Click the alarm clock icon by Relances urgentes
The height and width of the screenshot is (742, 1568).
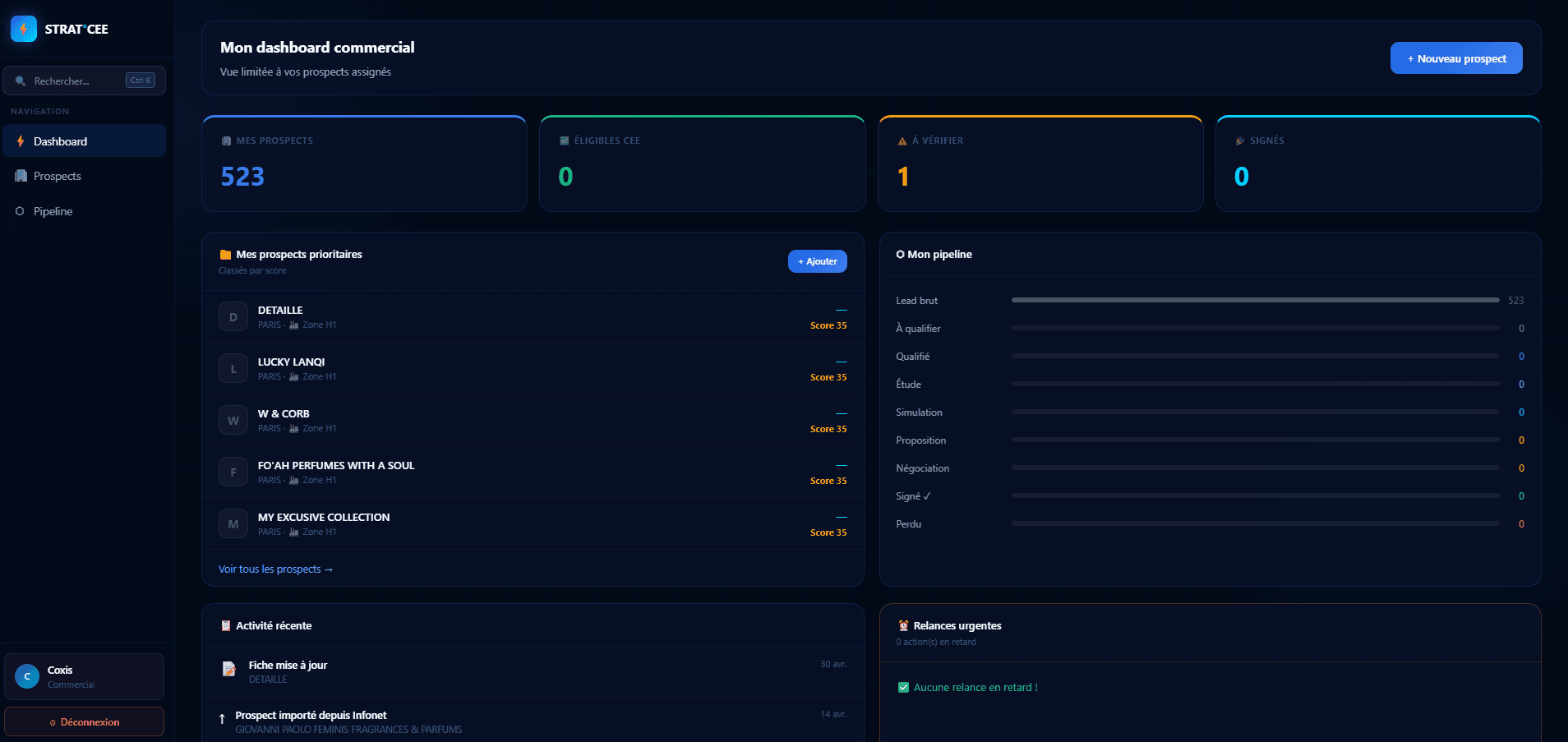(x=903, y=626)
